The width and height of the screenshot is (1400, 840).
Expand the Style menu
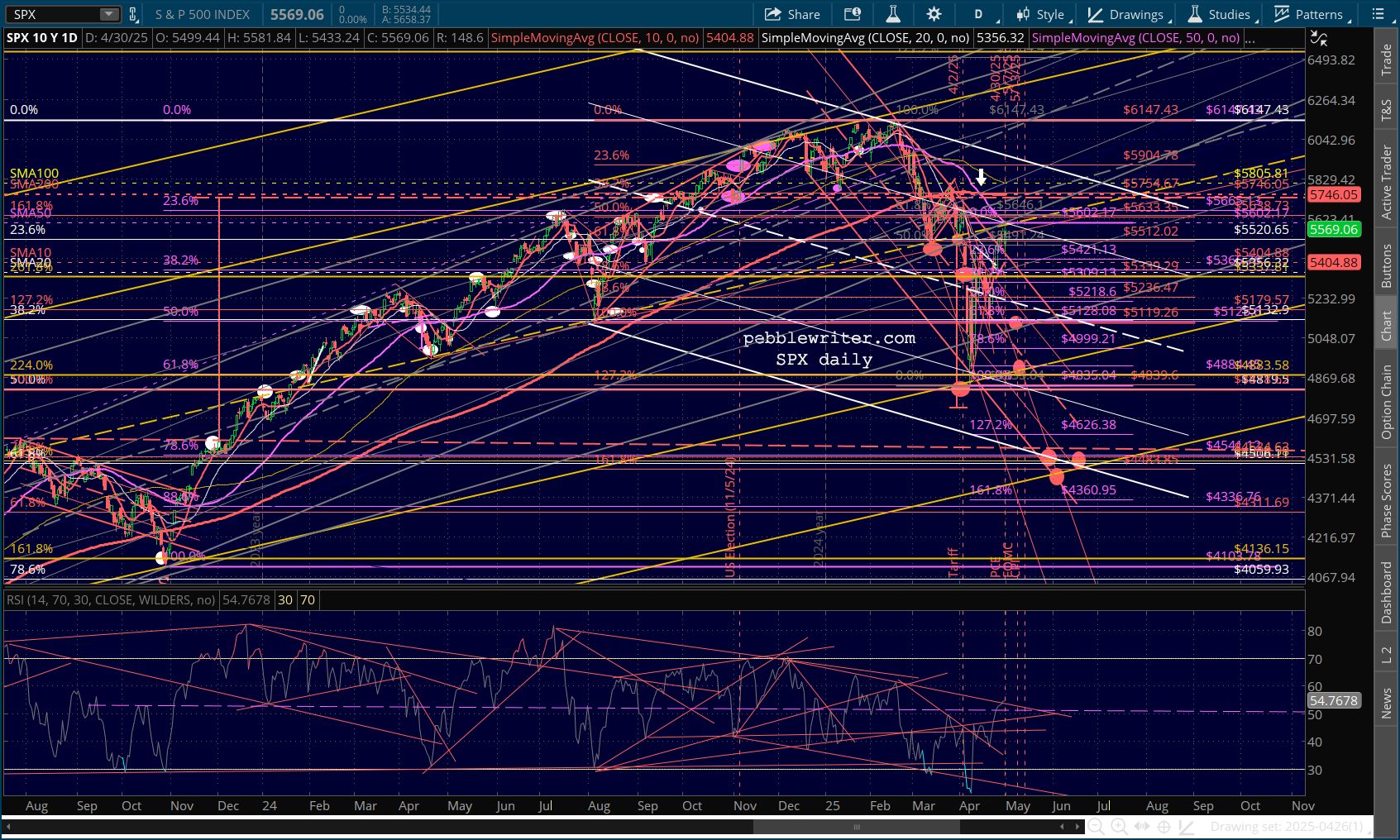(x=1044, y=14)
